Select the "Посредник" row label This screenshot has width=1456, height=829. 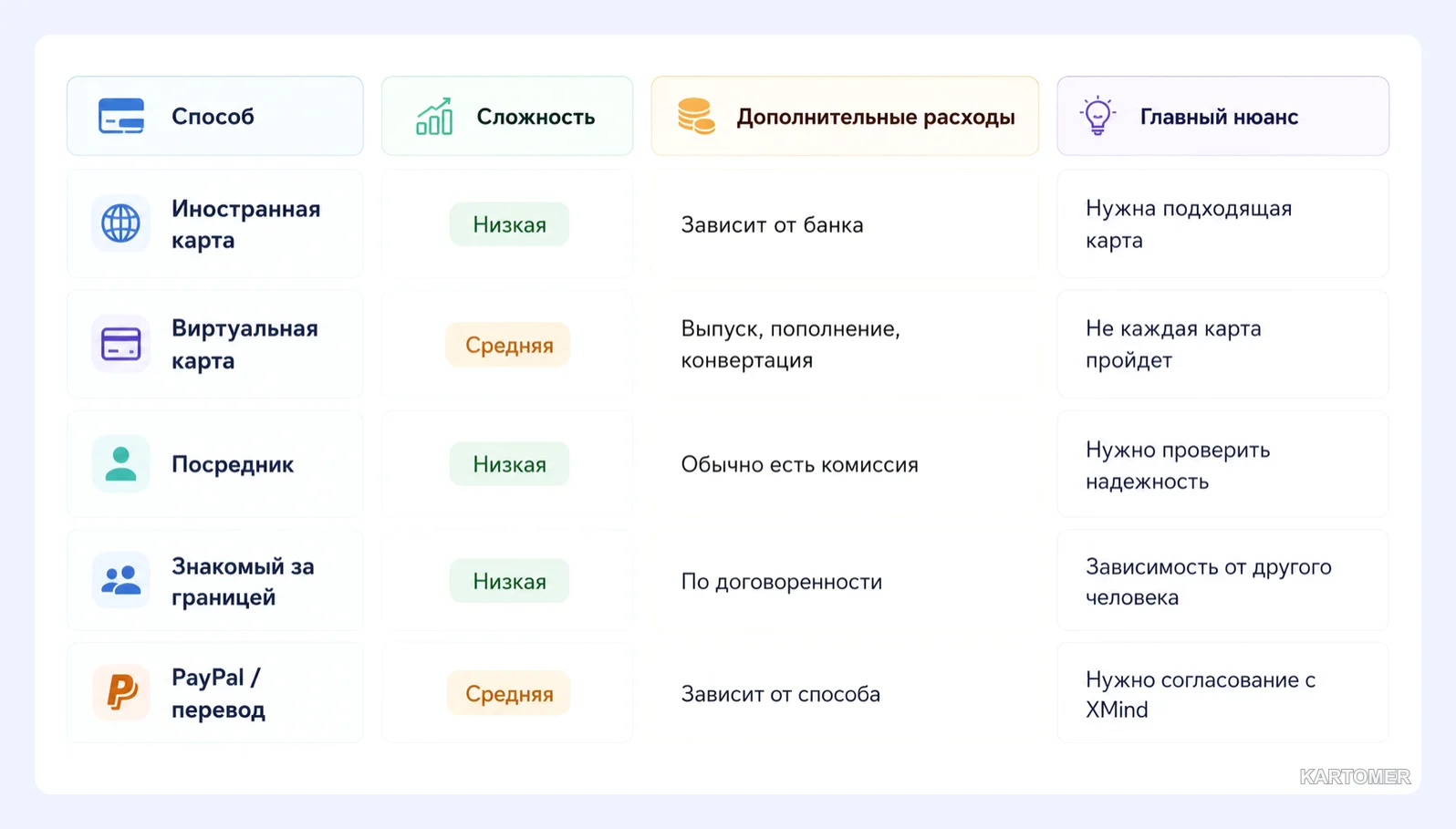pyautogui.click(x=233, y=464)
